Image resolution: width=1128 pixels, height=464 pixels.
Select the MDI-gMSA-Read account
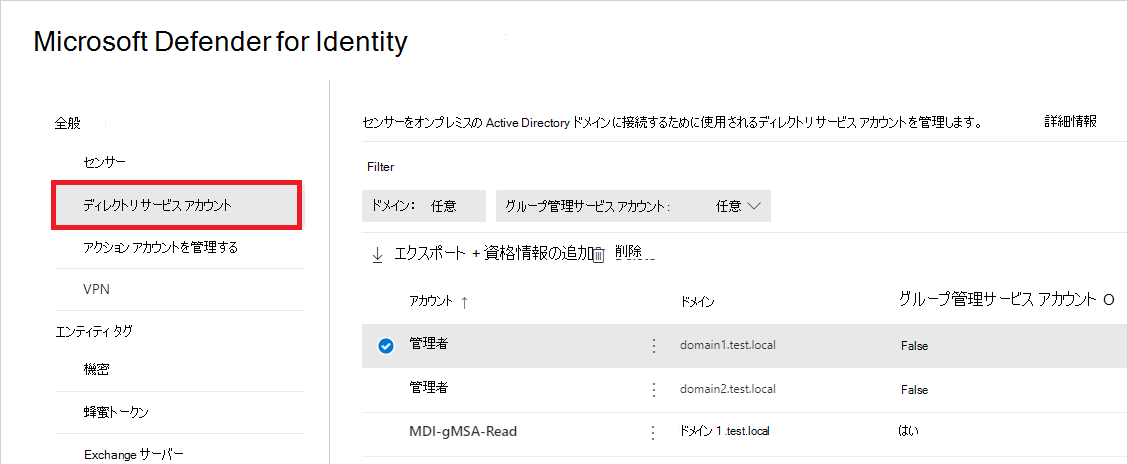[463, 432]
